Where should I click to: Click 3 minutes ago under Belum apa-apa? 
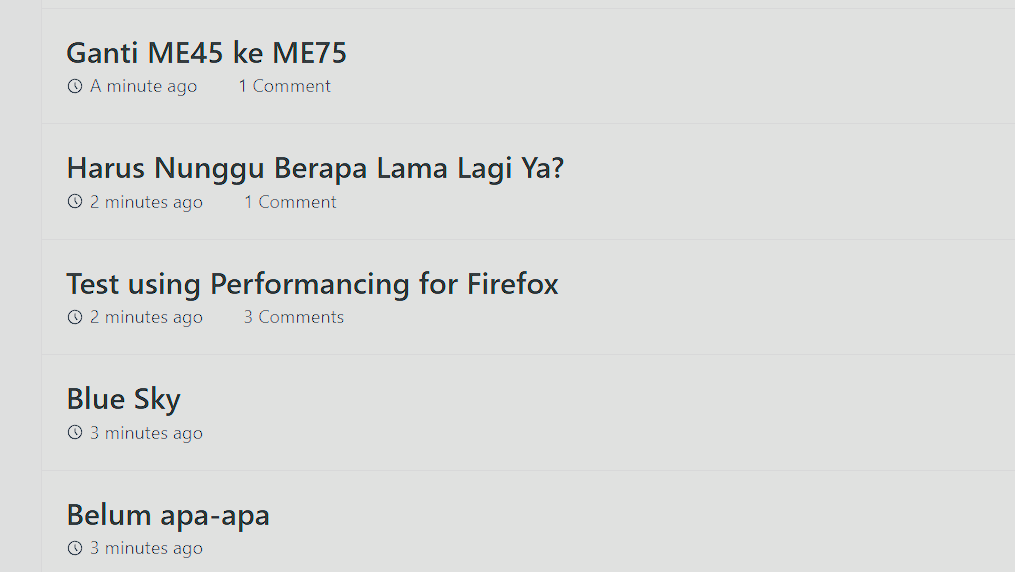coord(146,548)
